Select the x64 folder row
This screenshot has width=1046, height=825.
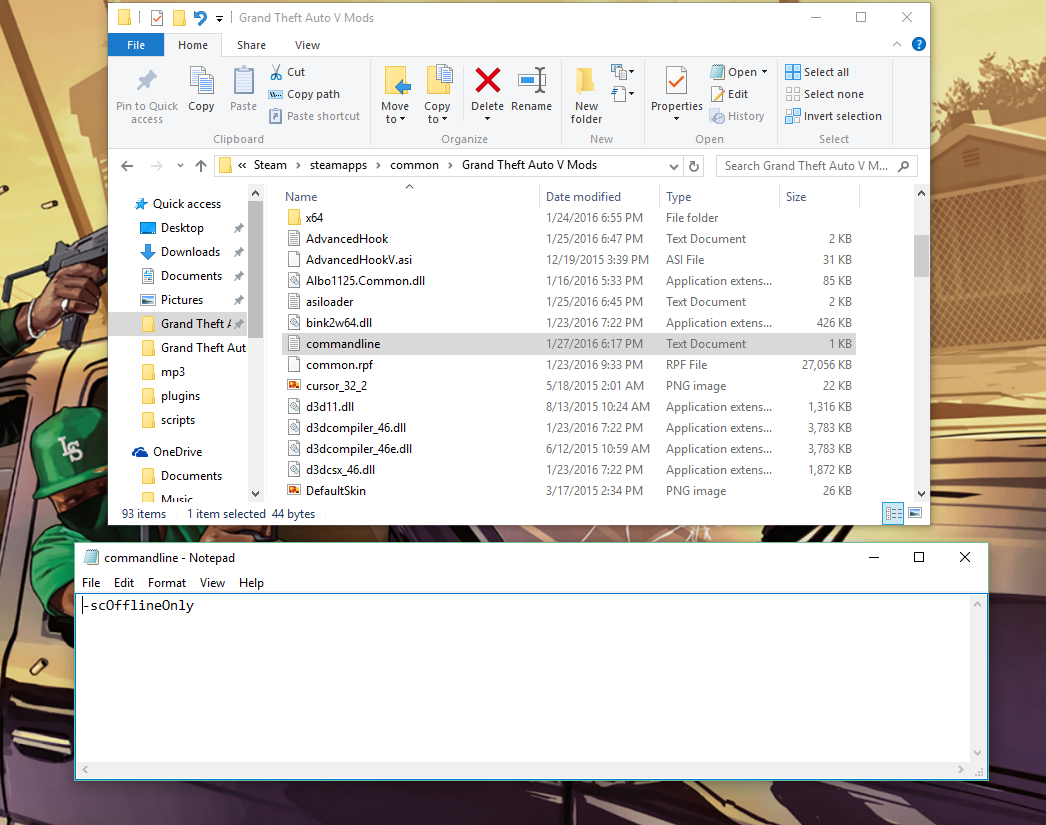[569, 218]
